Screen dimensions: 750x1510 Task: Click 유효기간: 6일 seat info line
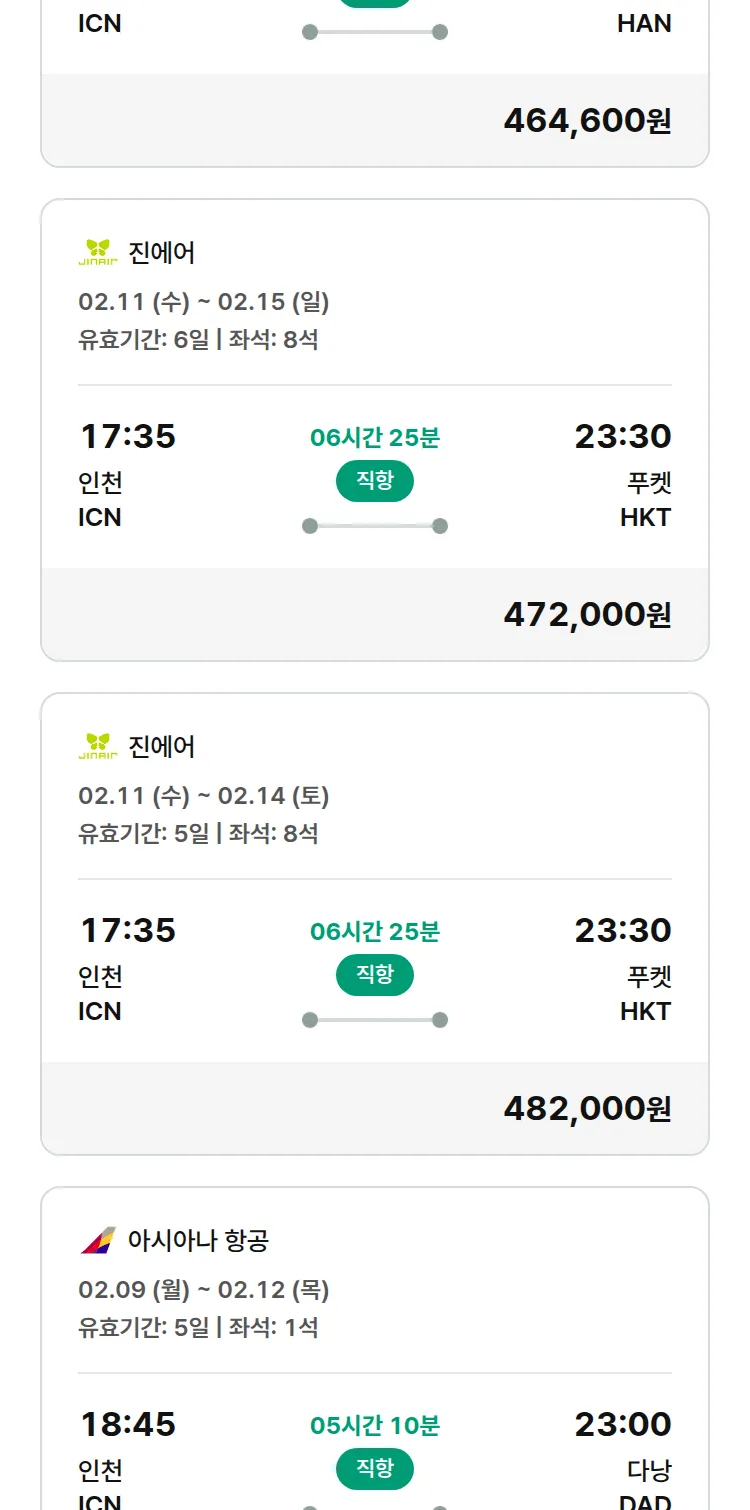(x=198, y=339)
